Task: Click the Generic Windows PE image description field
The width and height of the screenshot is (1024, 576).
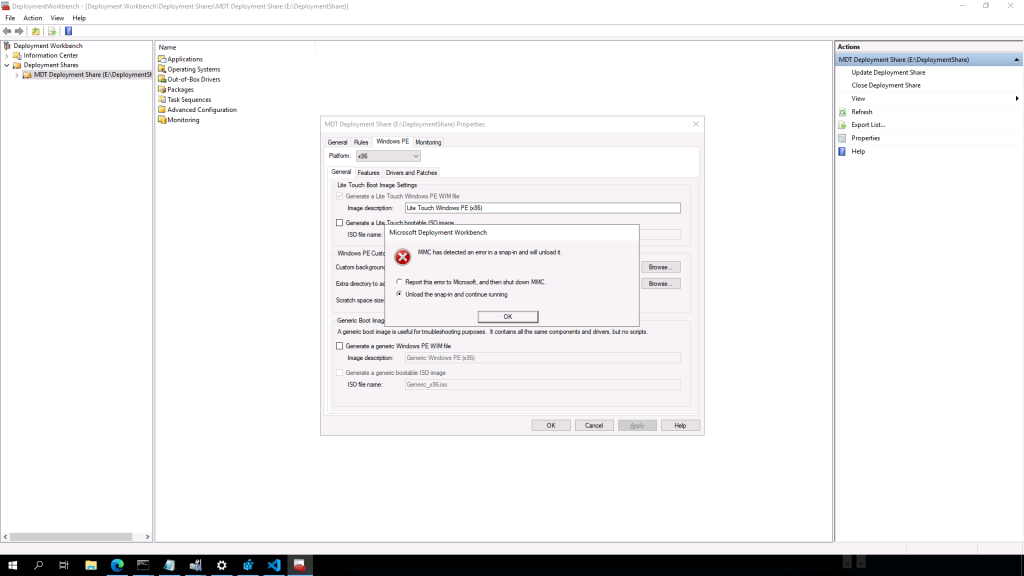Action: click(x=543, y=358)
